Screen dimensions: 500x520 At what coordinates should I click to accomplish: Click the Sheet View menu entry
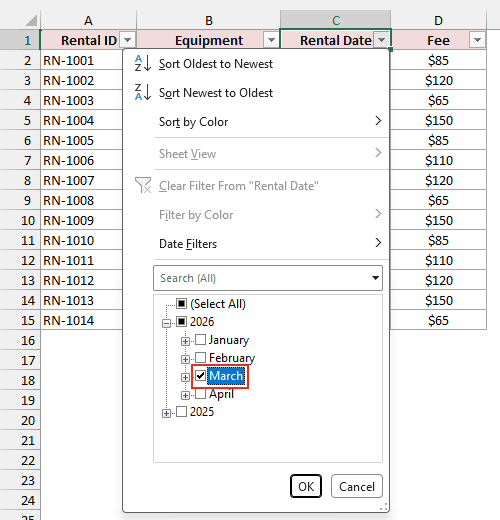(x=256, y=153)
